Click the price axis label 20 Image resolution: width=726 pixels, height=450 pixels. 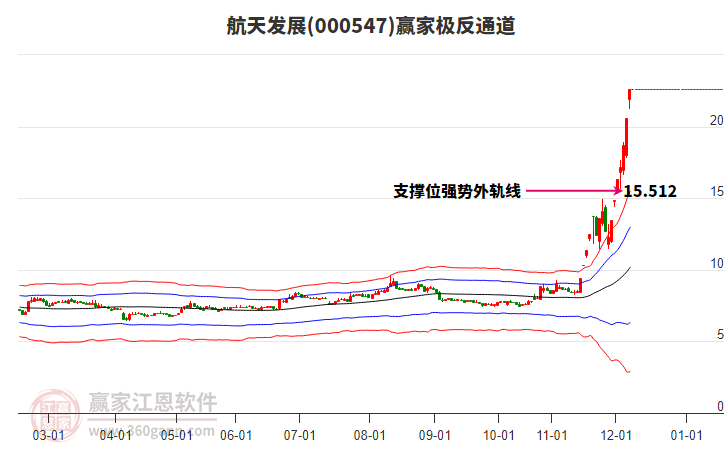(717, 120)
